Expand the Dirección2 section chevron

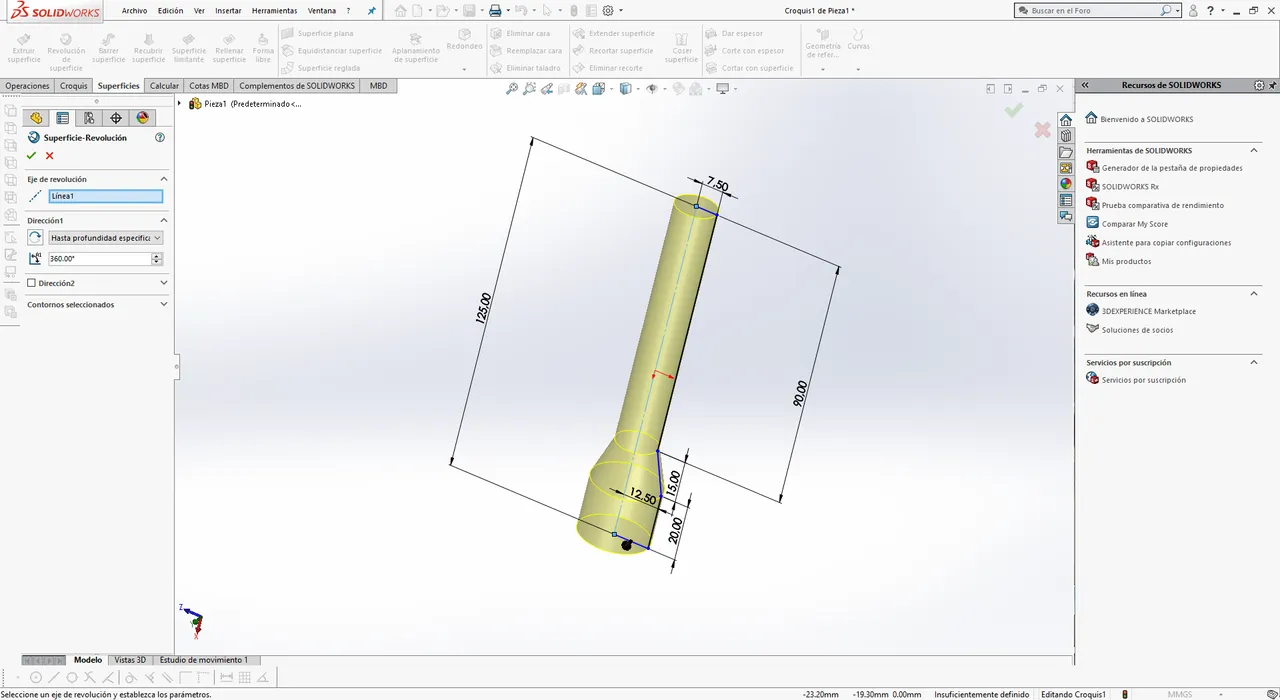point(164,283)
